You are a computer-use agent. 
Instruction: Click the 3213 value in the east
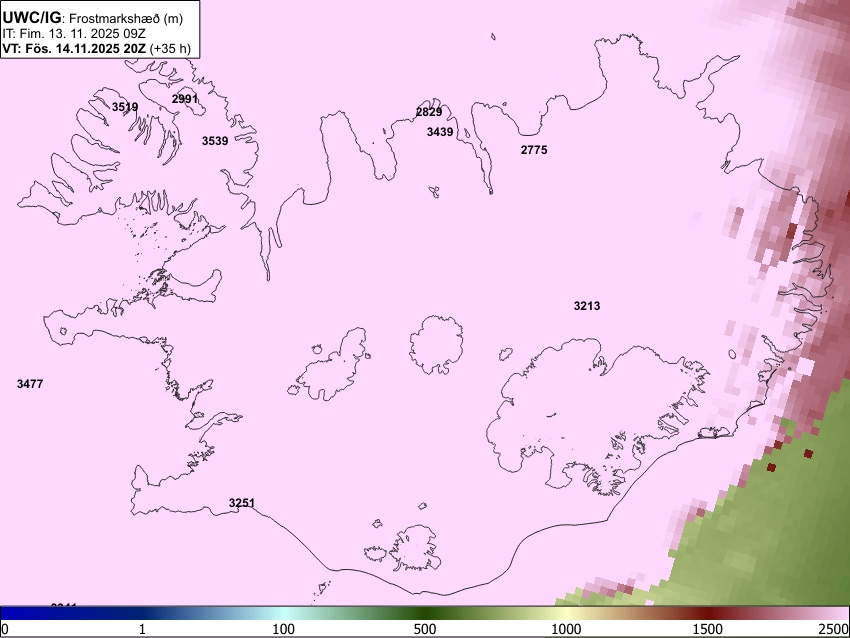(587, 306)
